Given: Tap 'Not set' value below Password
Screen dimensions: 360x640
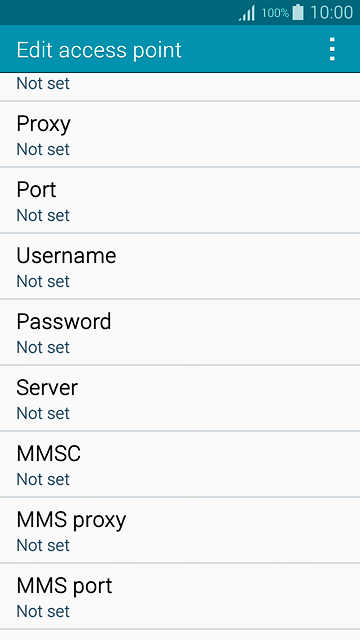Looking at the screenshot, I should 43,347.
